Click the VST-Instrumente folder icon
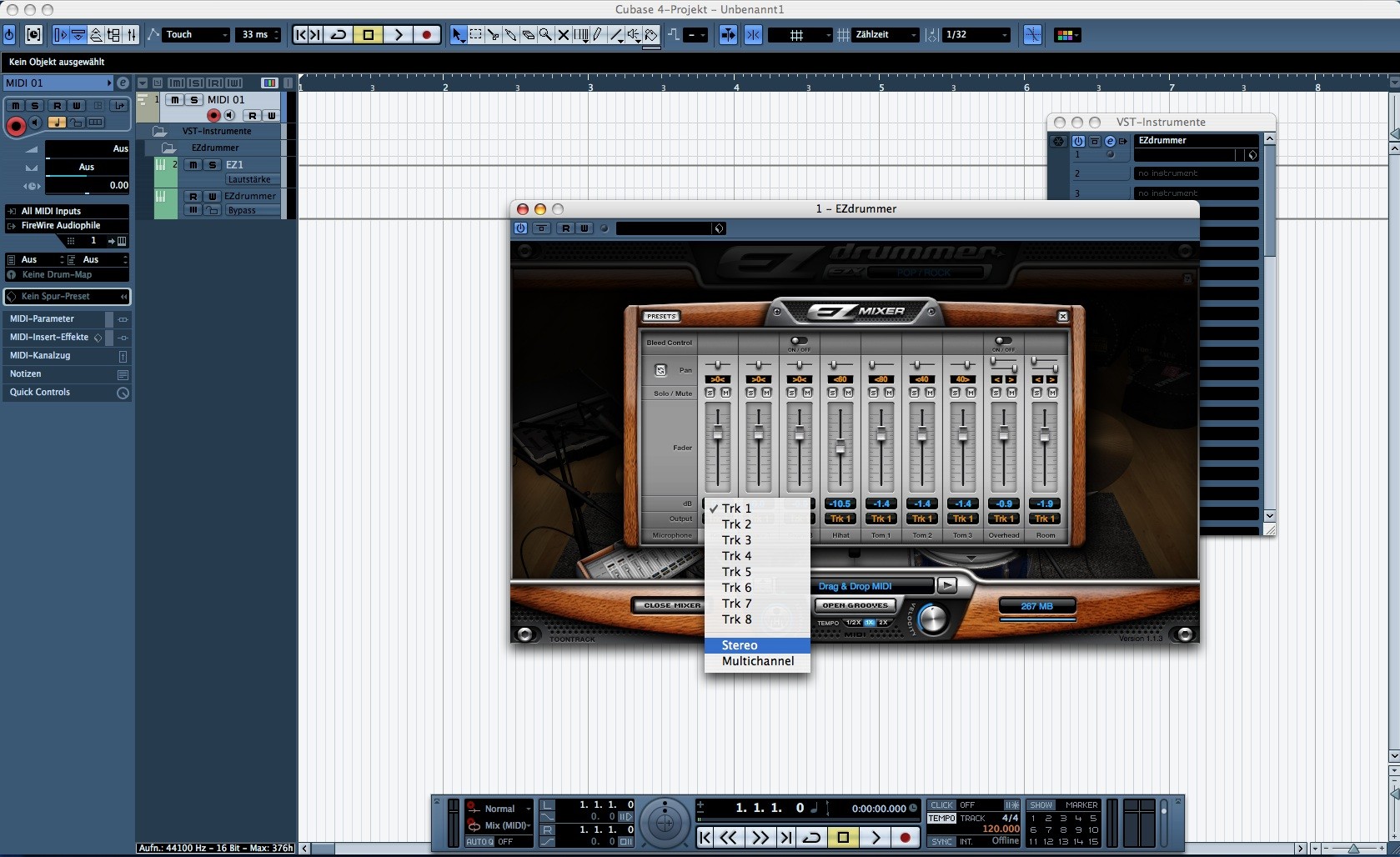The image size is (1400, 857). click(x=160, y=132)
